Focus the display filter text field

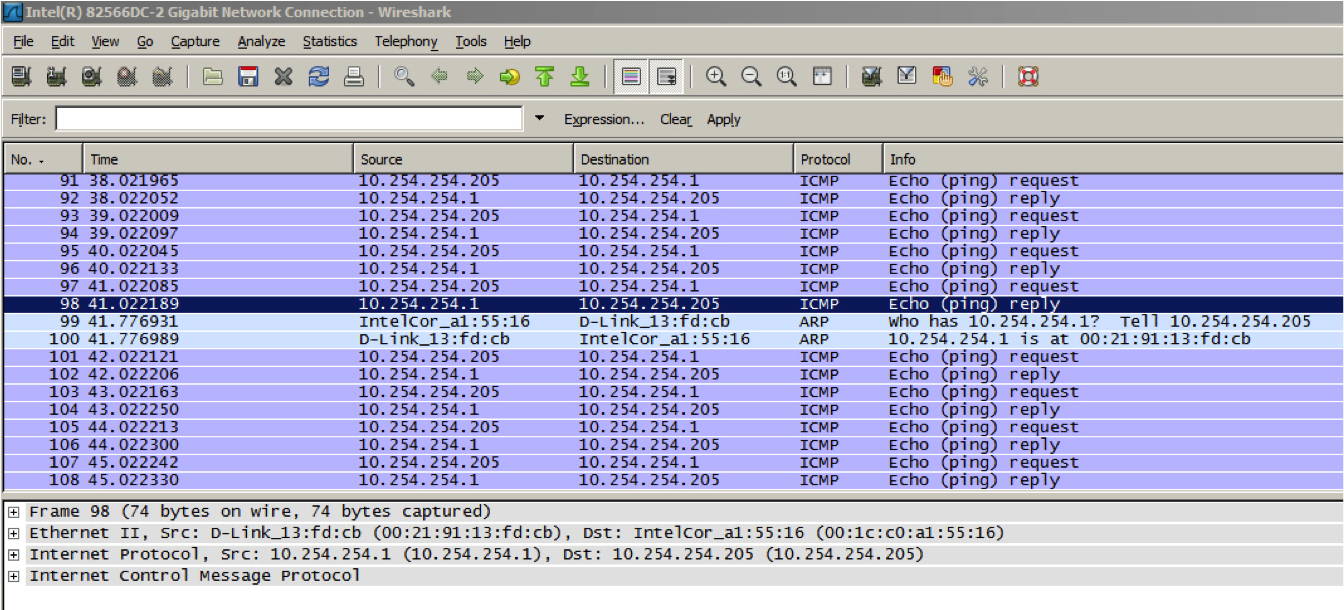point(289,119)
